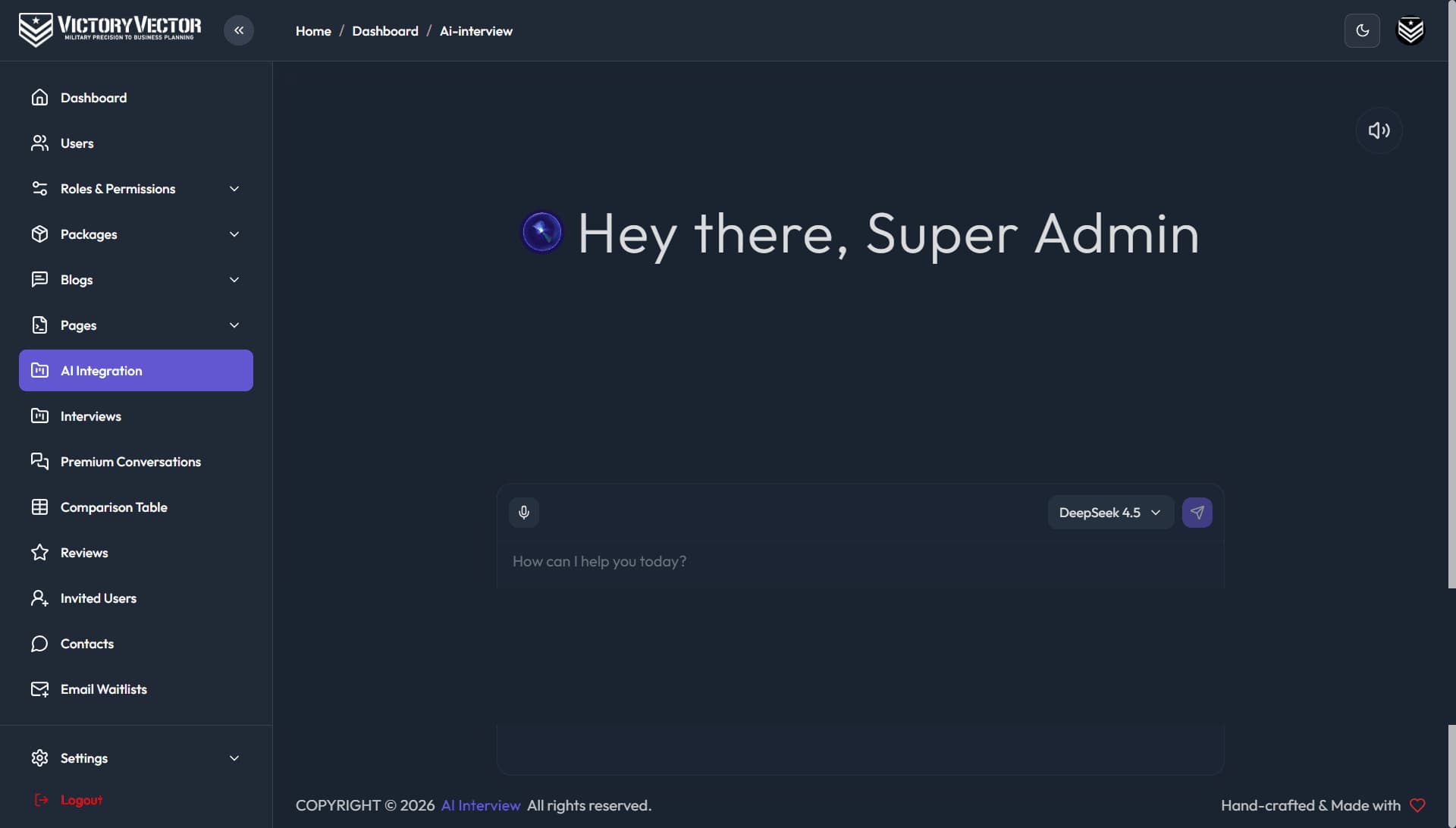Click the Blogs message icon
This screenshot has height=828, width=1456.
point(39,280)
